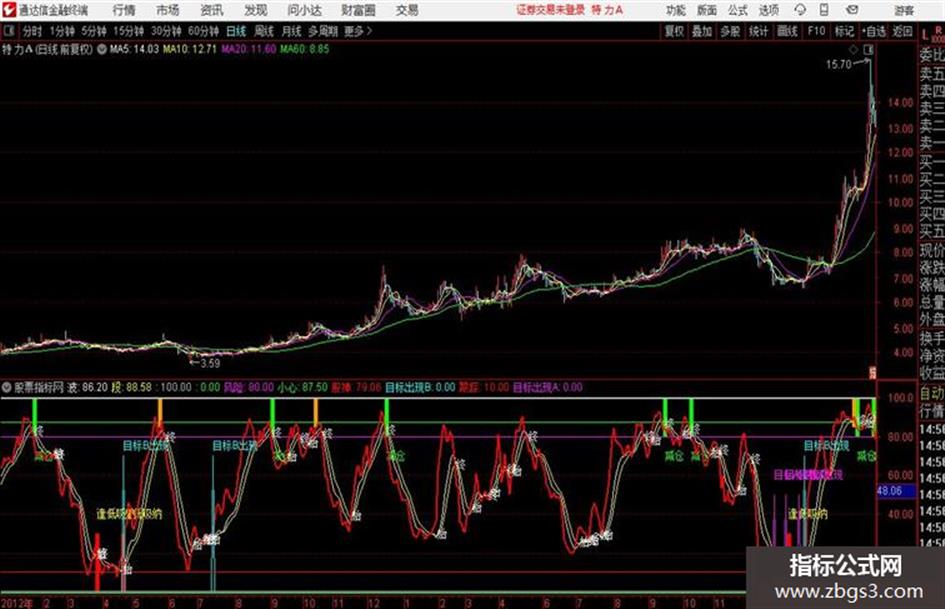Image resolution: width=945 pixels, height=609 pixels.
Task: Click the 标记 mark button
Action: [x=844, y=31]
